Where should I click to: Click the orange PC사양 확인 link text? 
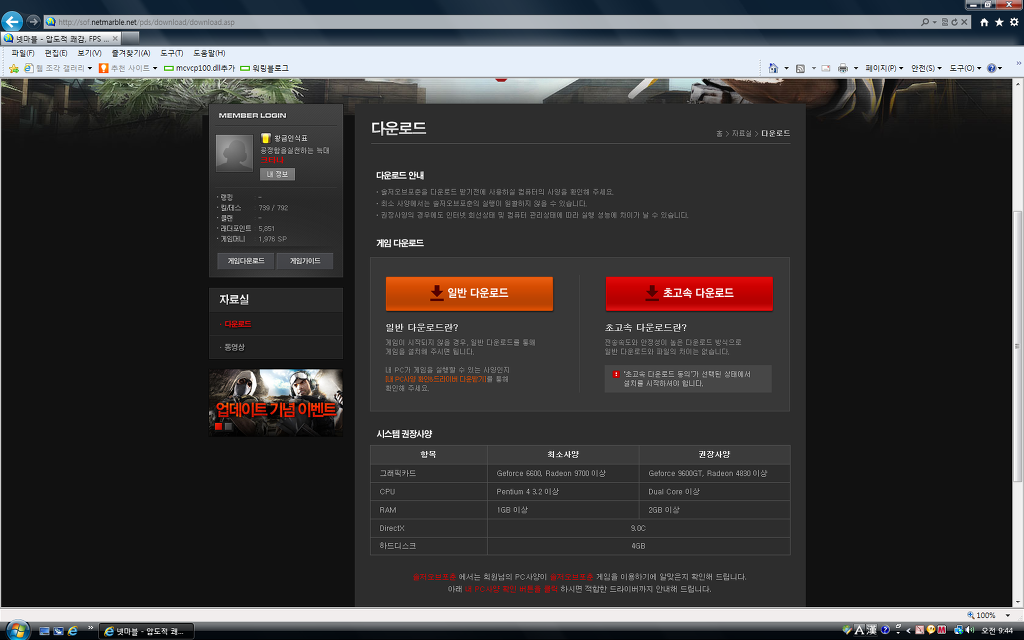tap(436, 379)
